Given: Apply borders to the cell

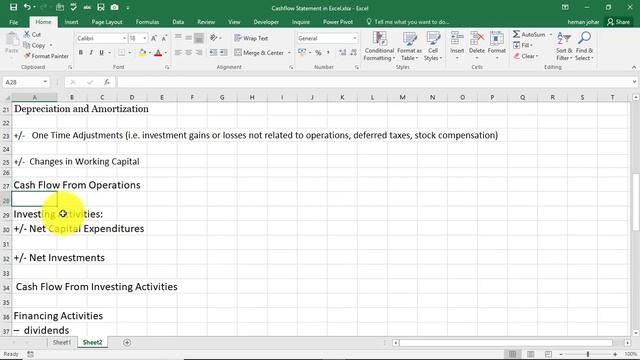Looking at the screenshot, I should (x=122, y=53).
